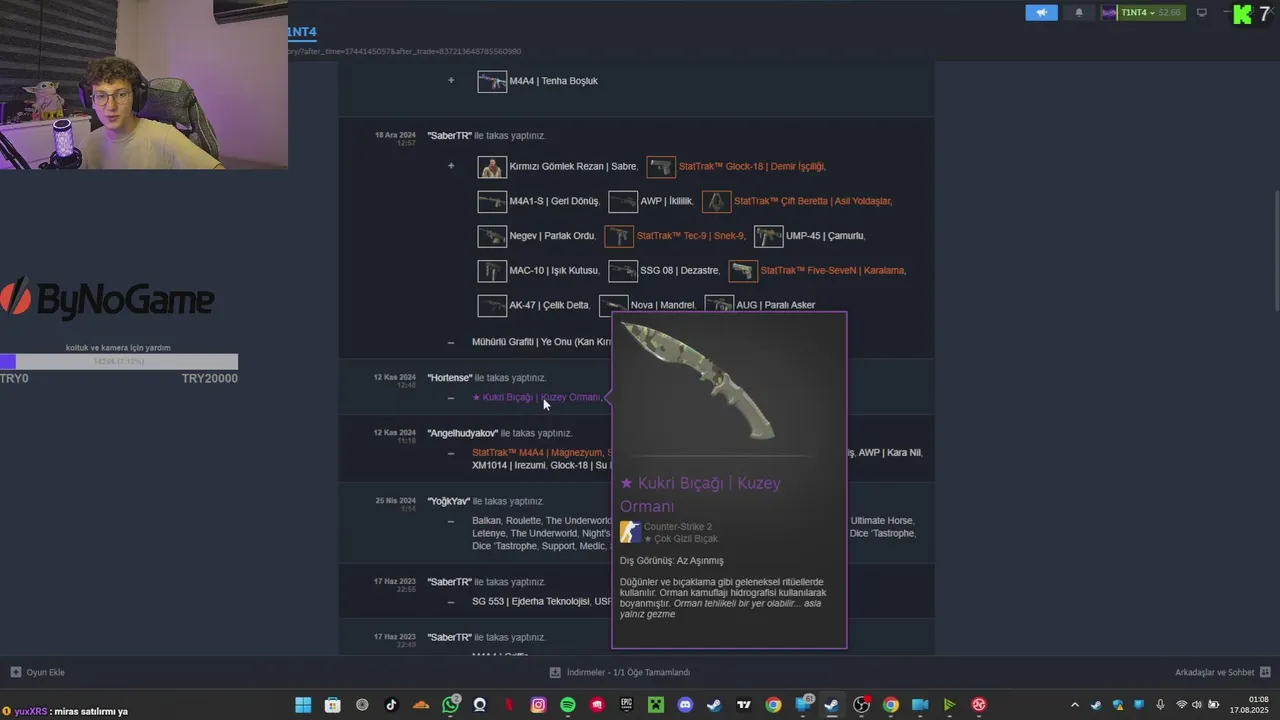Screen dimensions: 1280x720
Task: Click the Negev | Parlak Ordu item icon
Action: (x=492, y=236)
